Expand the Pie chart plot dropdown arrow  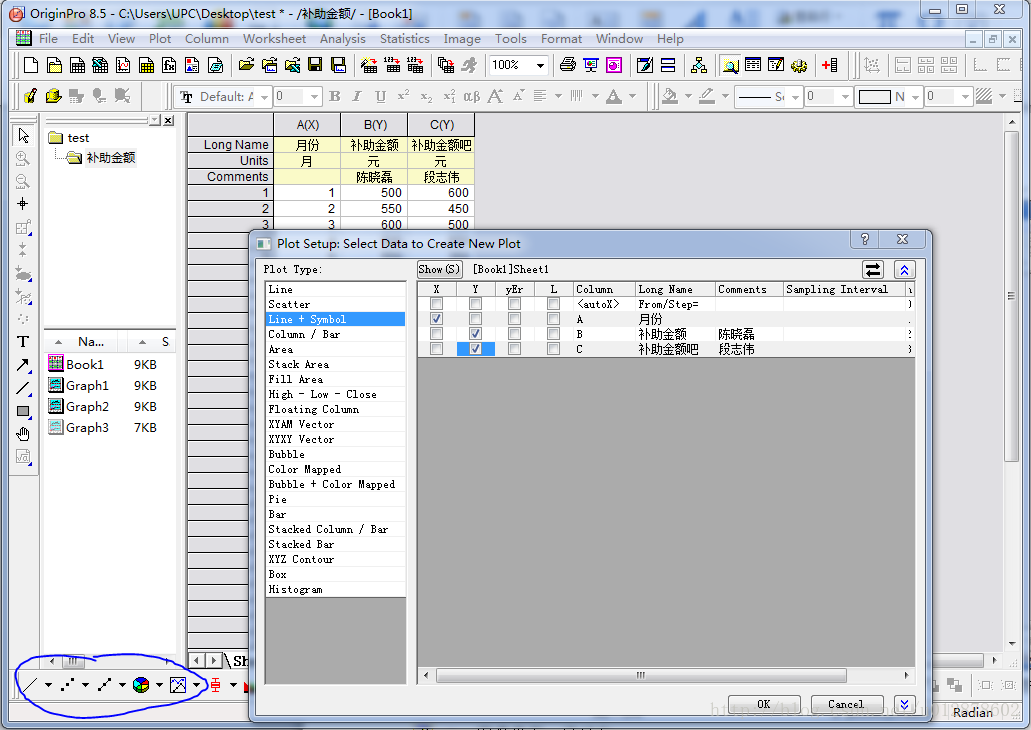tap(159, 685)
